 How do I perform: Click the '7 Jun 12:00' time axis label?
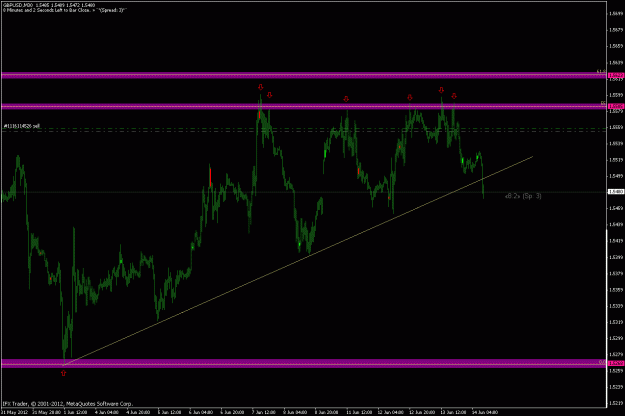(263, 412)
